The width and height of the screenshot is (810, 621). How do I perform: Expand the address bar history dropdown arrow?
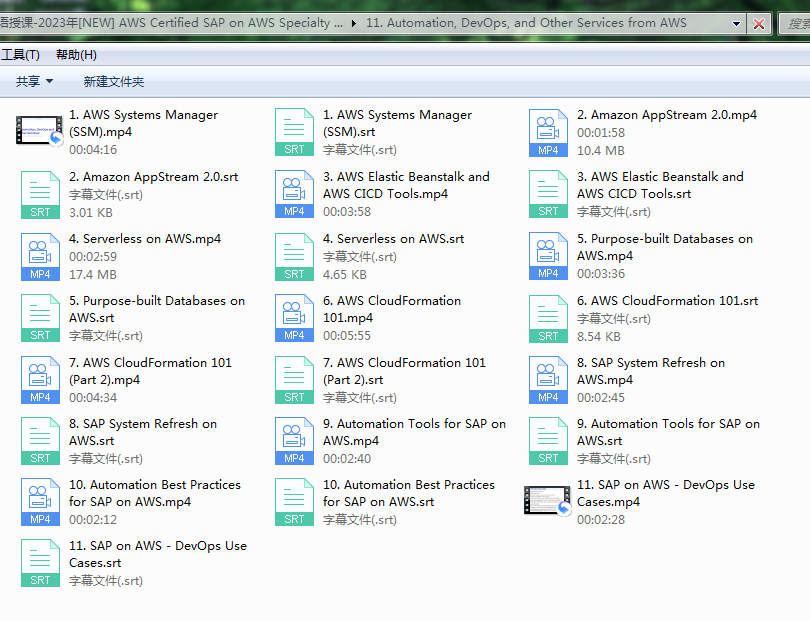736,24
